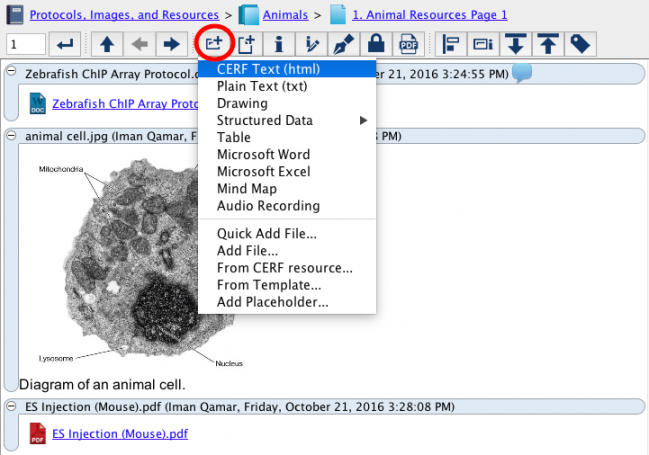Choose Table from the menu

[x=287, y=137]
